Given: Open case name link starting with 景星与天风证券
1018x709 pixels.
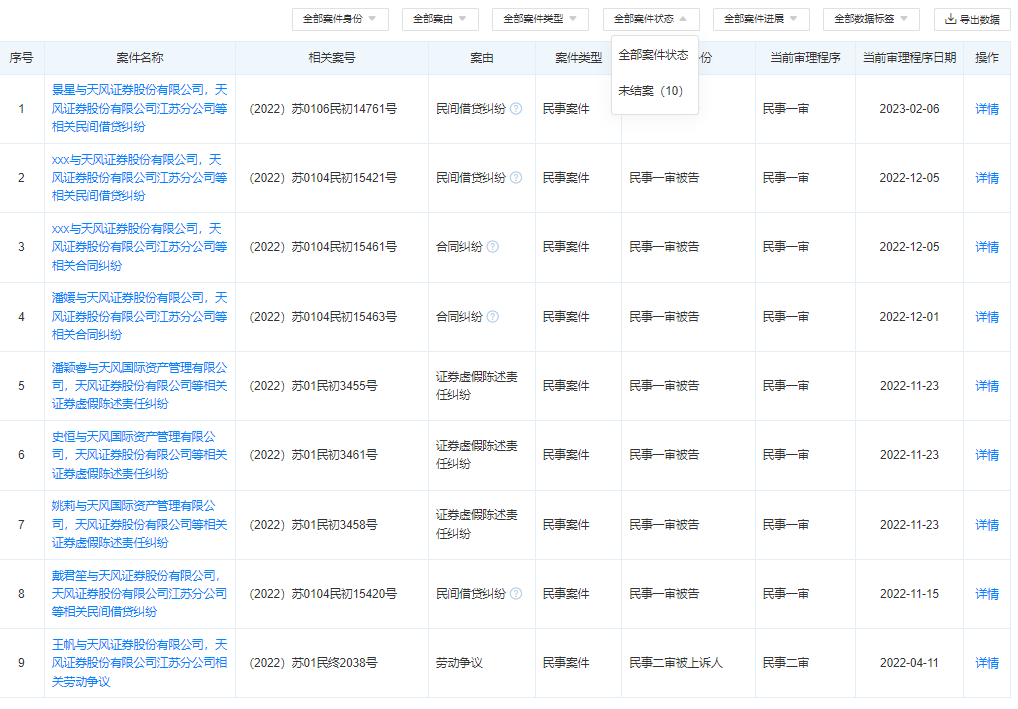Looking at the screenshot, I should click(140, 108).
